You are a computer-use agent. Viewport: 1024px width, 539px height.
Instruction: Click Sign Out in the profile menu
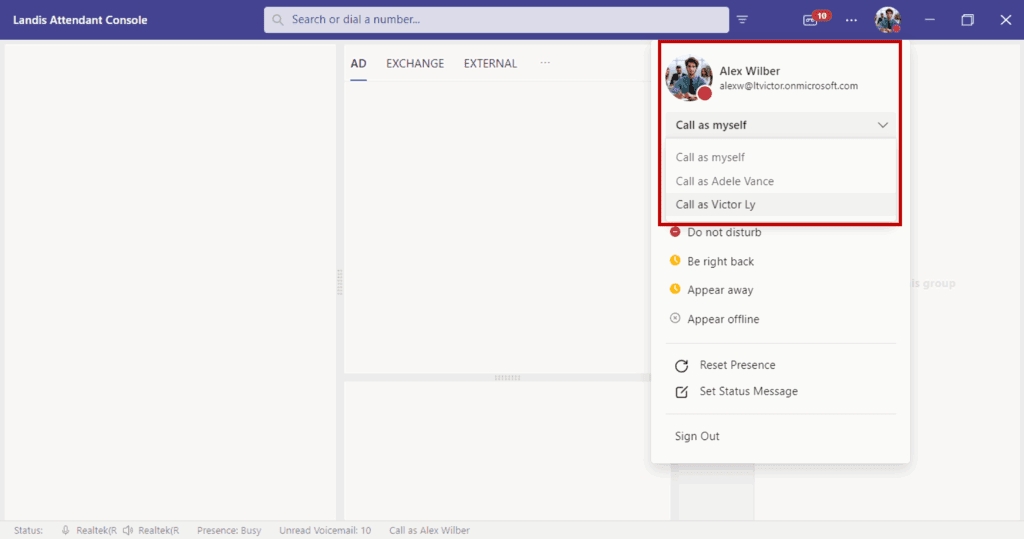[x=697, y=436]
